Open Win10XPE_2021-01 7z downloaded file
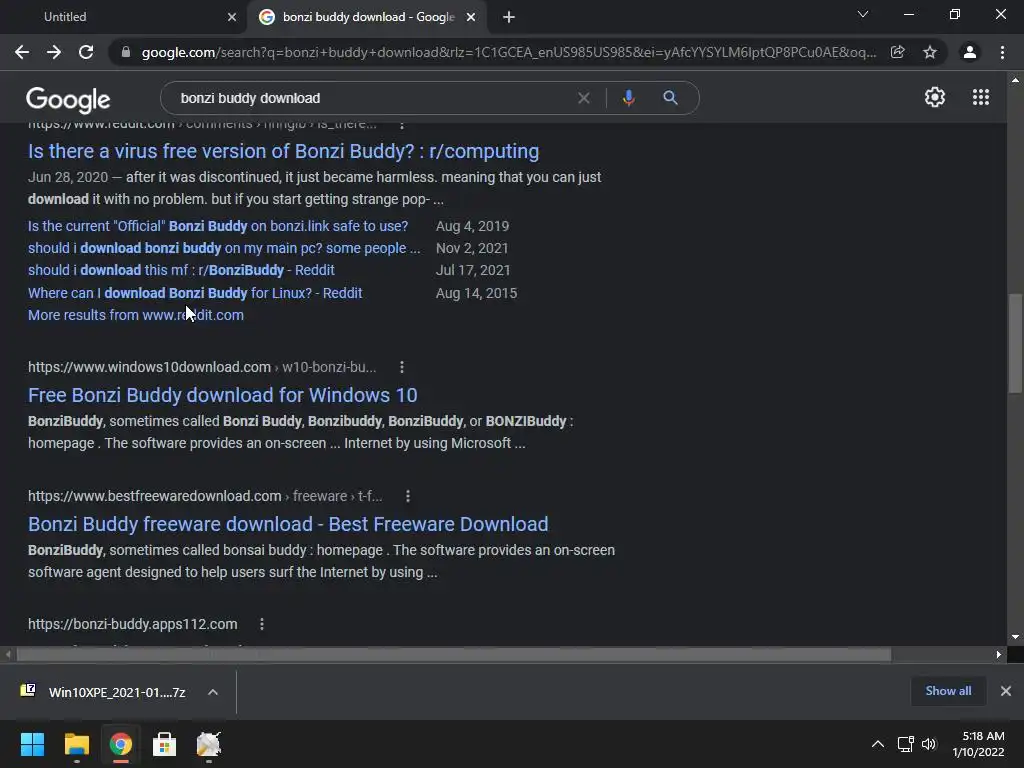Viewport: 1024px width, 768px height. coord(103,692)
